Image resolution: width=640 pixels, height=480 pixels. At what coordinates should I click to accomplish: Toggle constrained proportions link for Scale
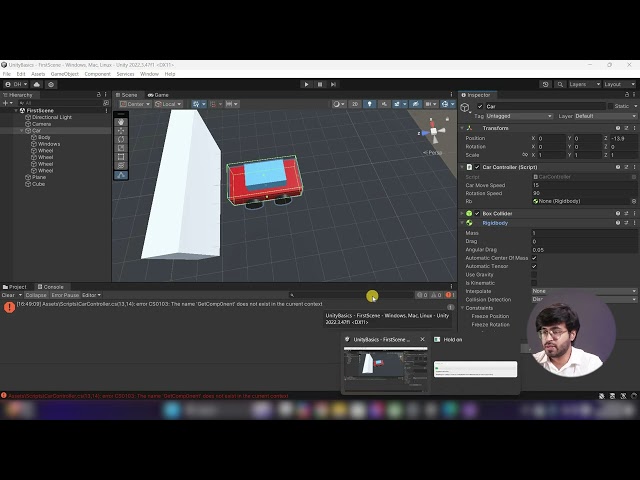click(x=524, y=155)
